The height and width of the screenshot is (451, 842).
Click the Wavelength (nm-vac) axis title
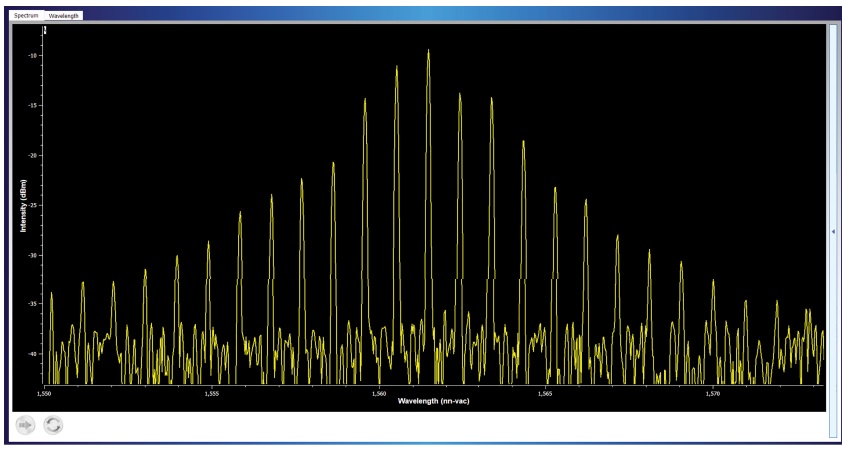point(433,401)
